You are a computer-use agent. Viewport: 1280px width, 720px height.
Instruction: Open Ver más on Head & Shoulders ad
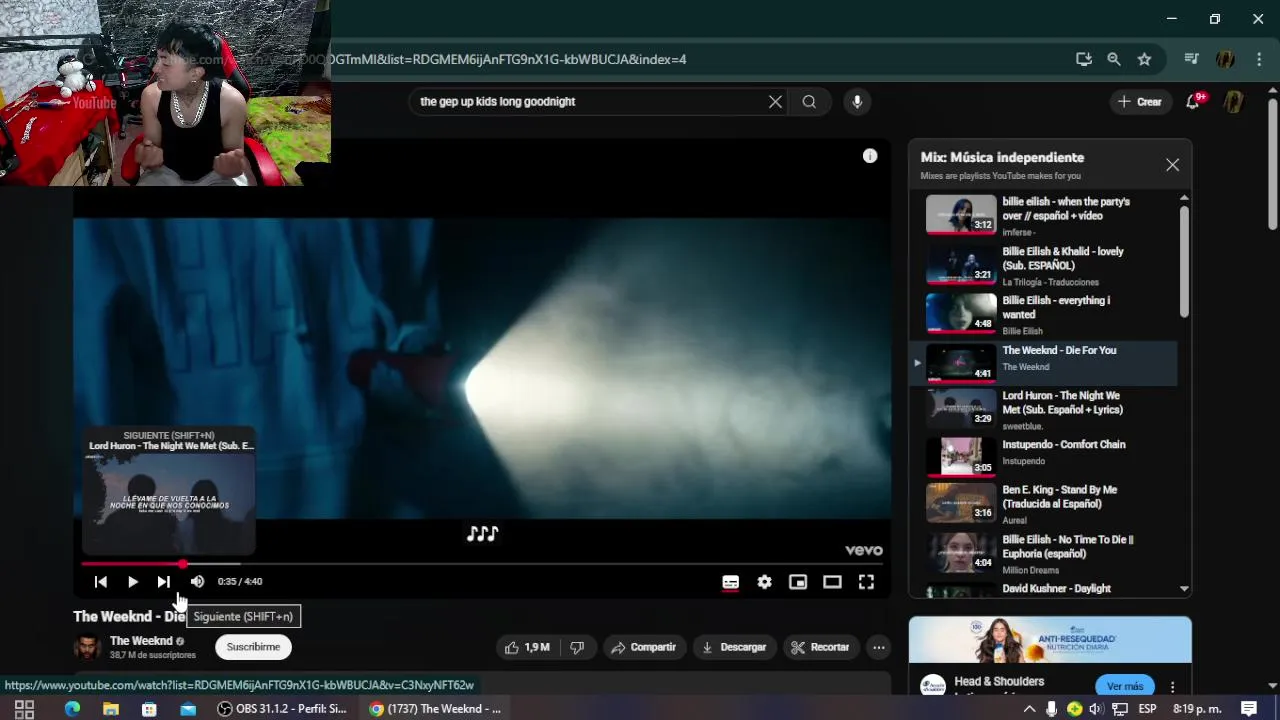point(1125,686)
